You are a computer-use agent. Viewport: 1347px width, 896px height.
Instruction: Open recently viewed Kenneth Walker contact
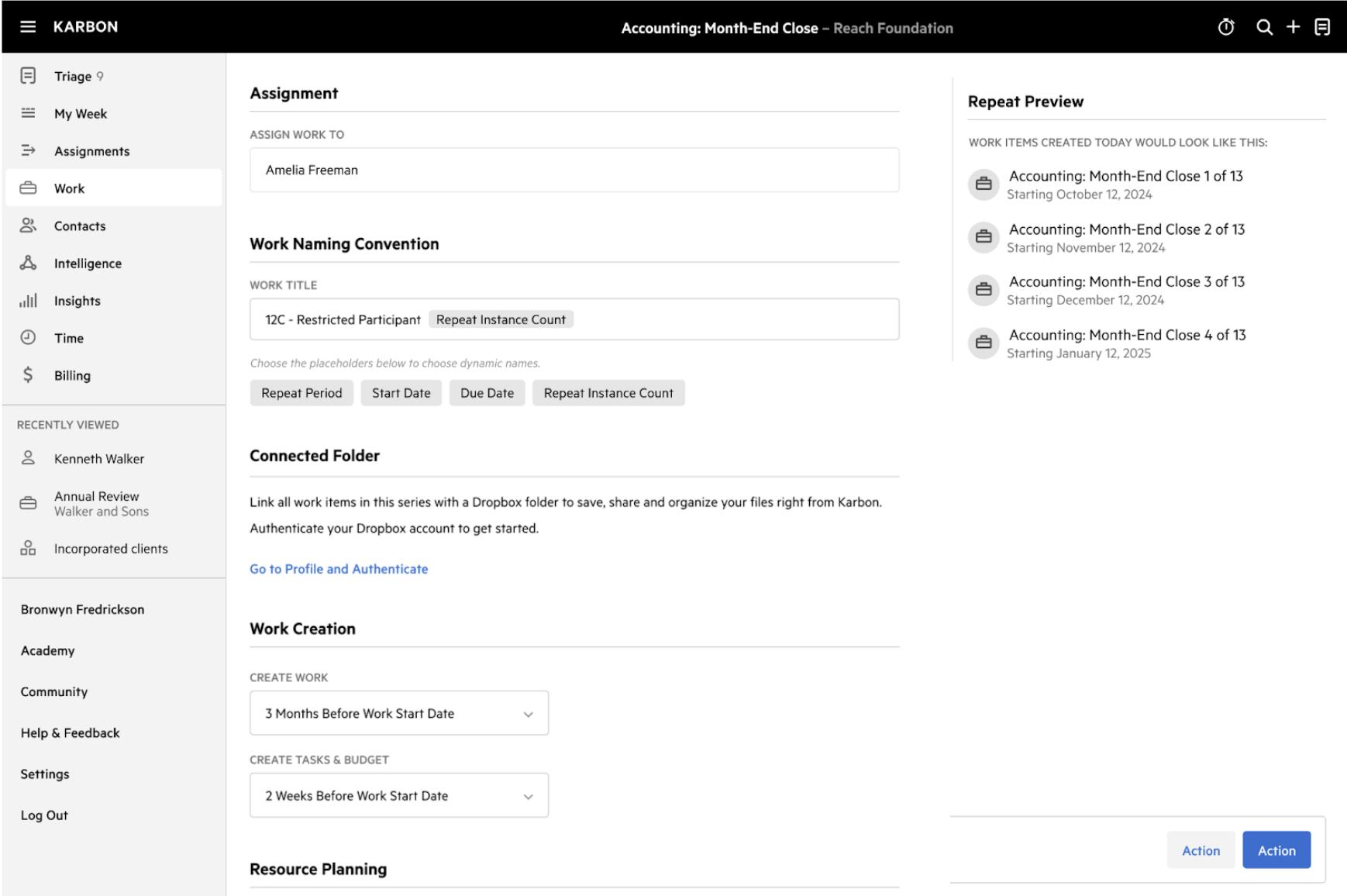(x=99, y=459)
